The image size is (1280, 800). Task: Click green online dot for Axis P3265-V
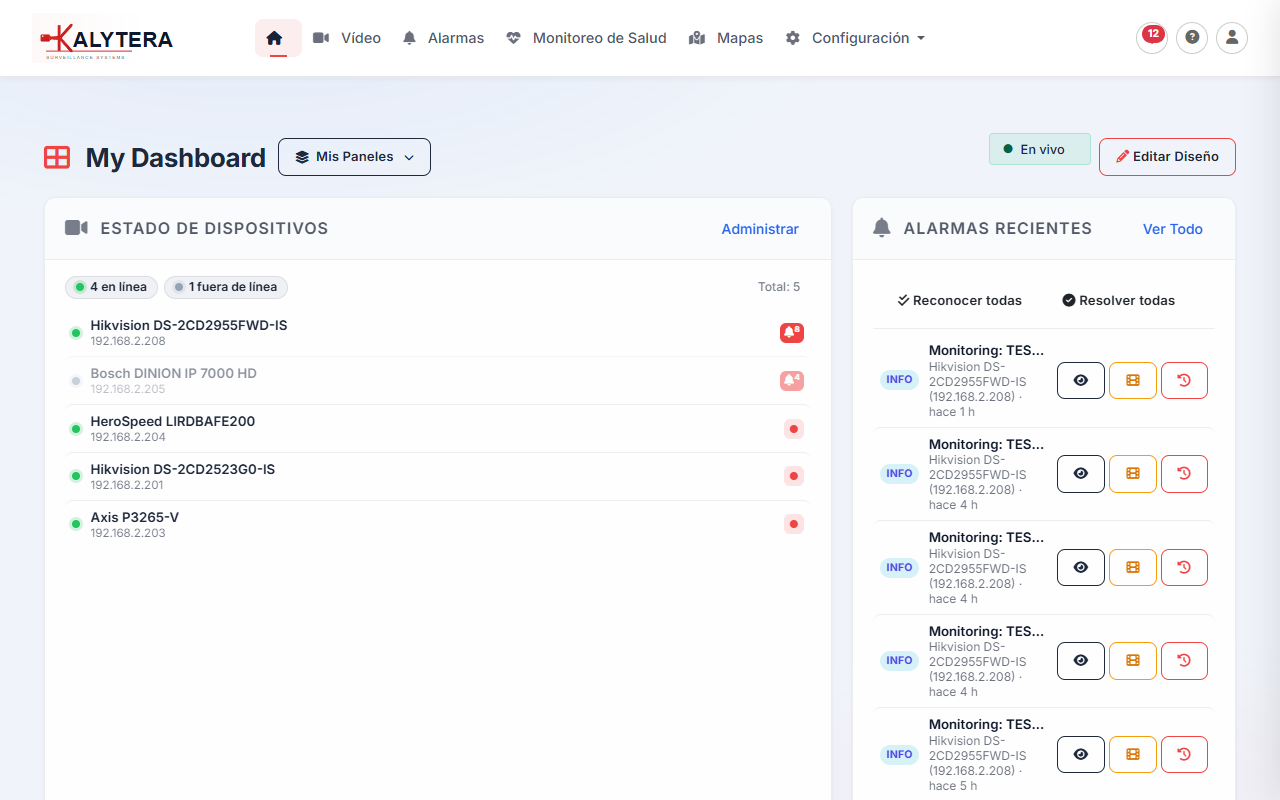[x=75, y=524]
